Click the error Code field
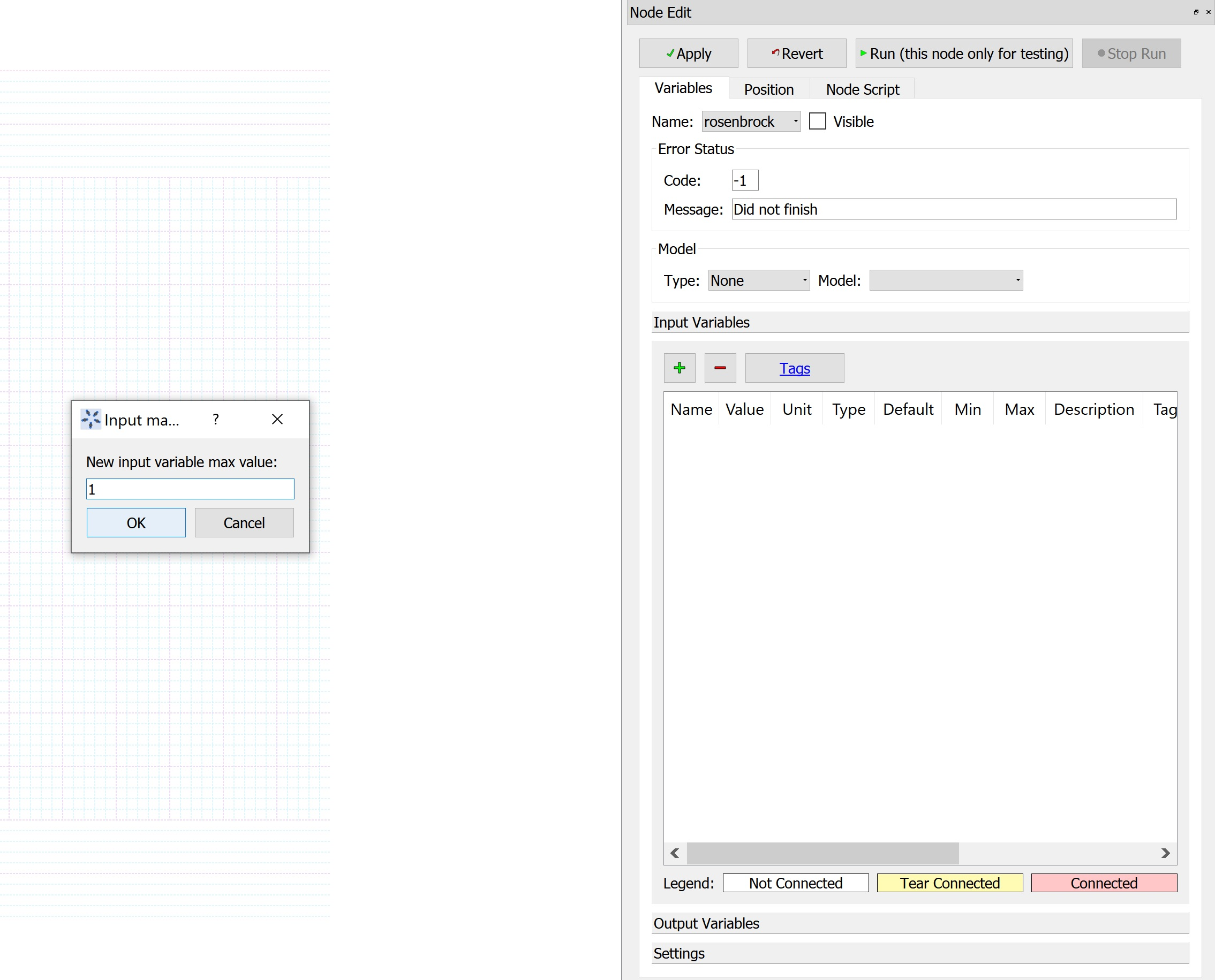 click(744, 181)
